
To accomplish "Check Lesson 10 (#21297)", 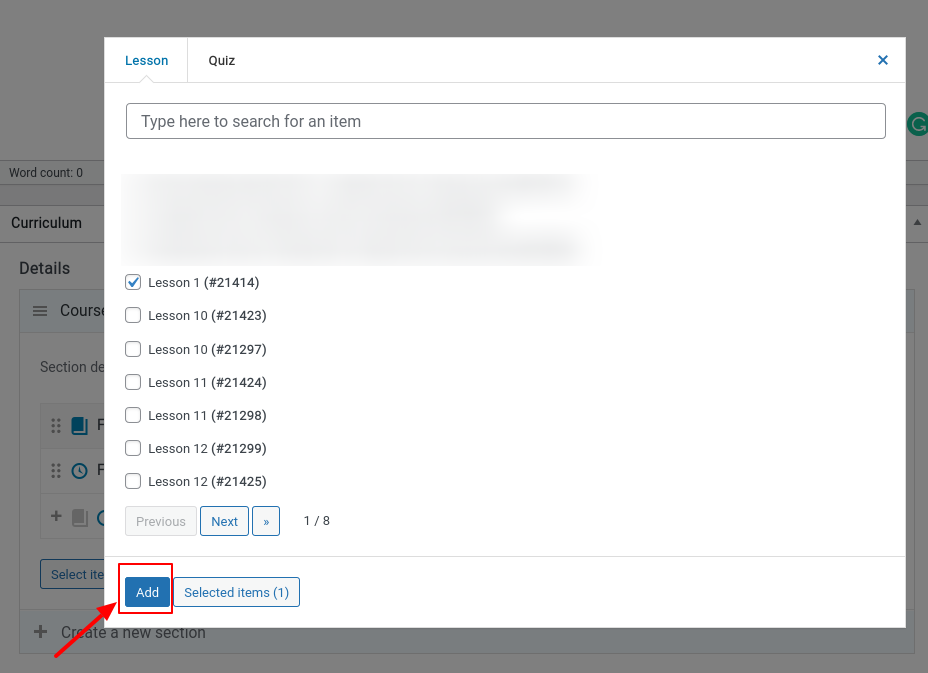I will pyautogui.click(x=133, y=349).
